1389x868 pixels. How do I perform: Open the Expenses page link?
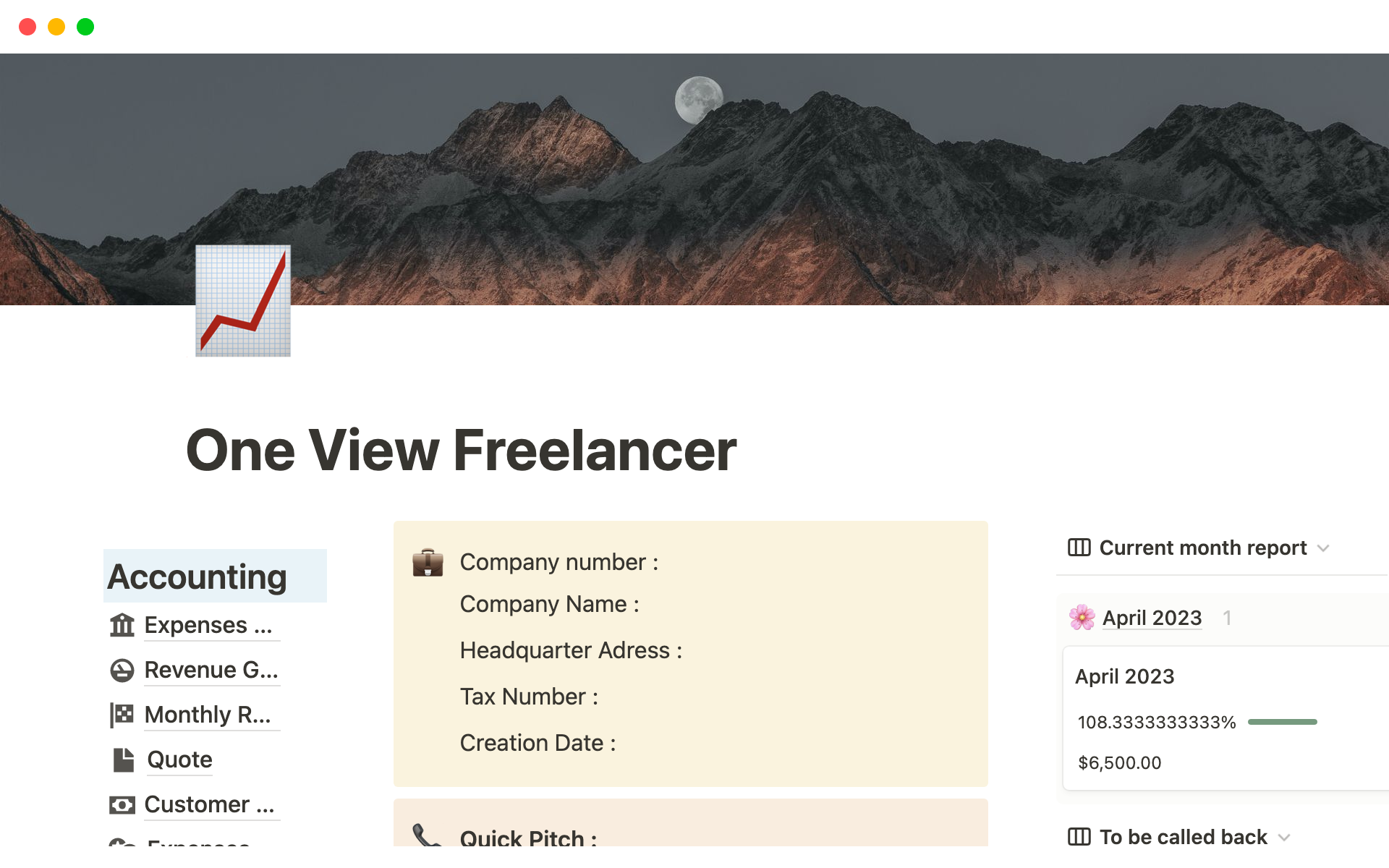[x=208, y=625]
